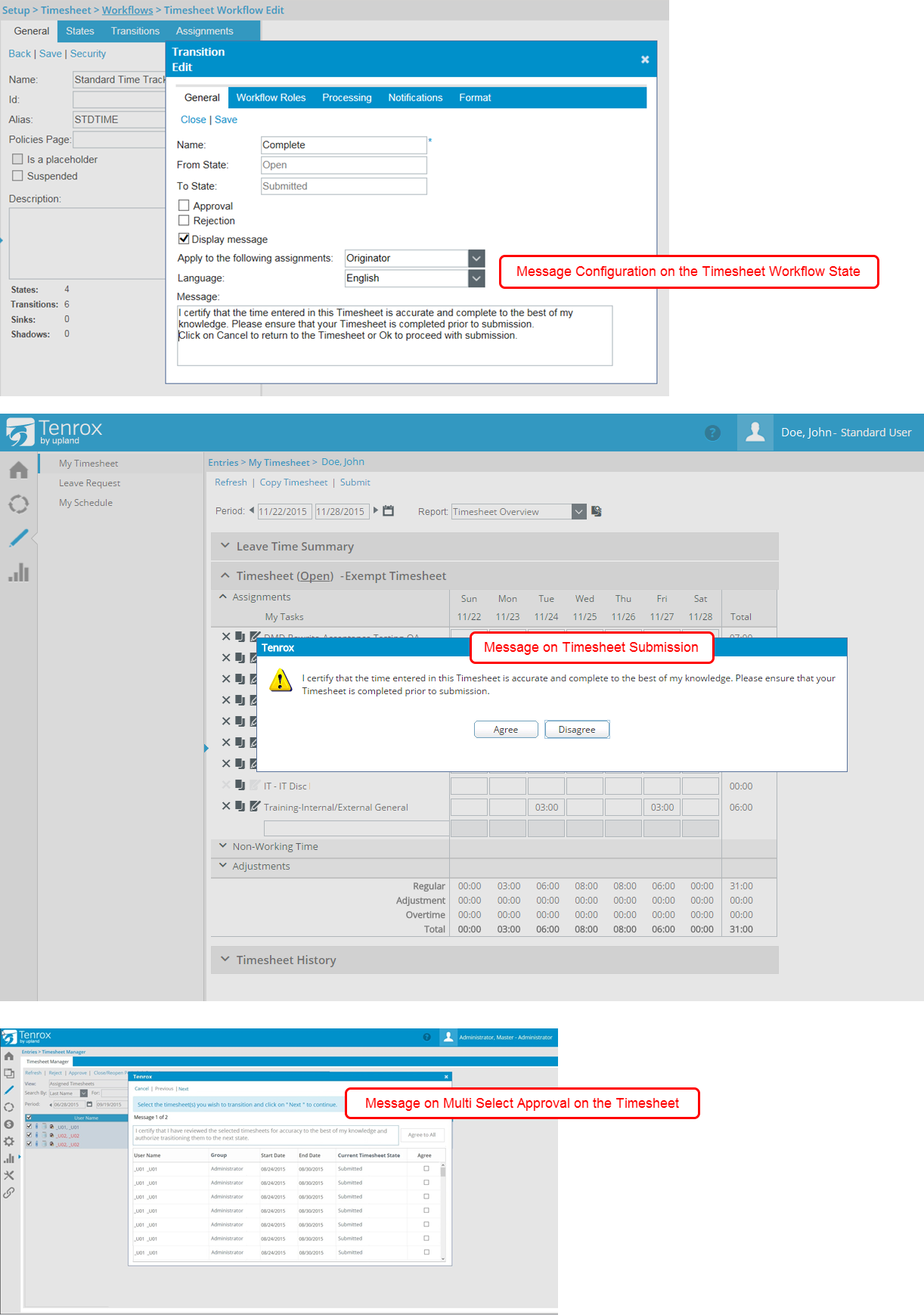Viewport: 924px width, 1315px height.
Task: Switch to the Transitions tab in workflow edit
Action: 135,31
